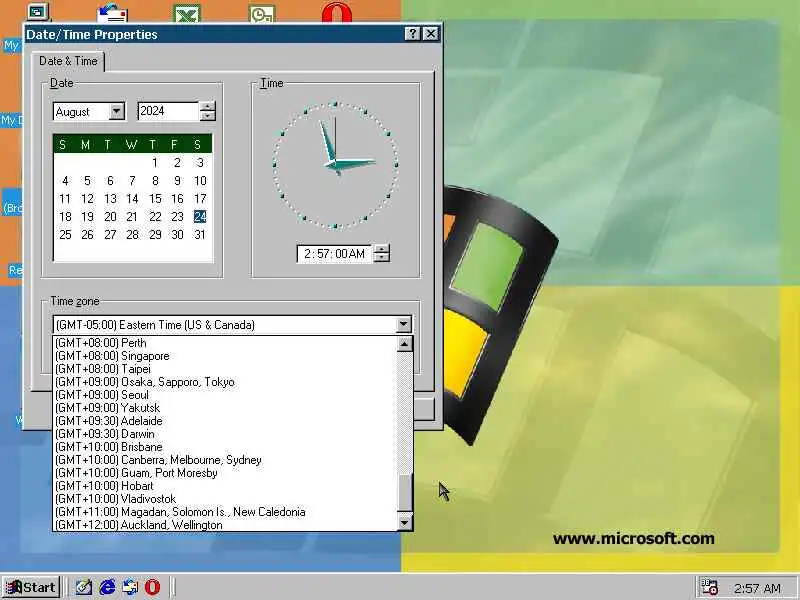800x600 pixels.
Task: Select August 20 in the calendar
Action: (110, 217)
